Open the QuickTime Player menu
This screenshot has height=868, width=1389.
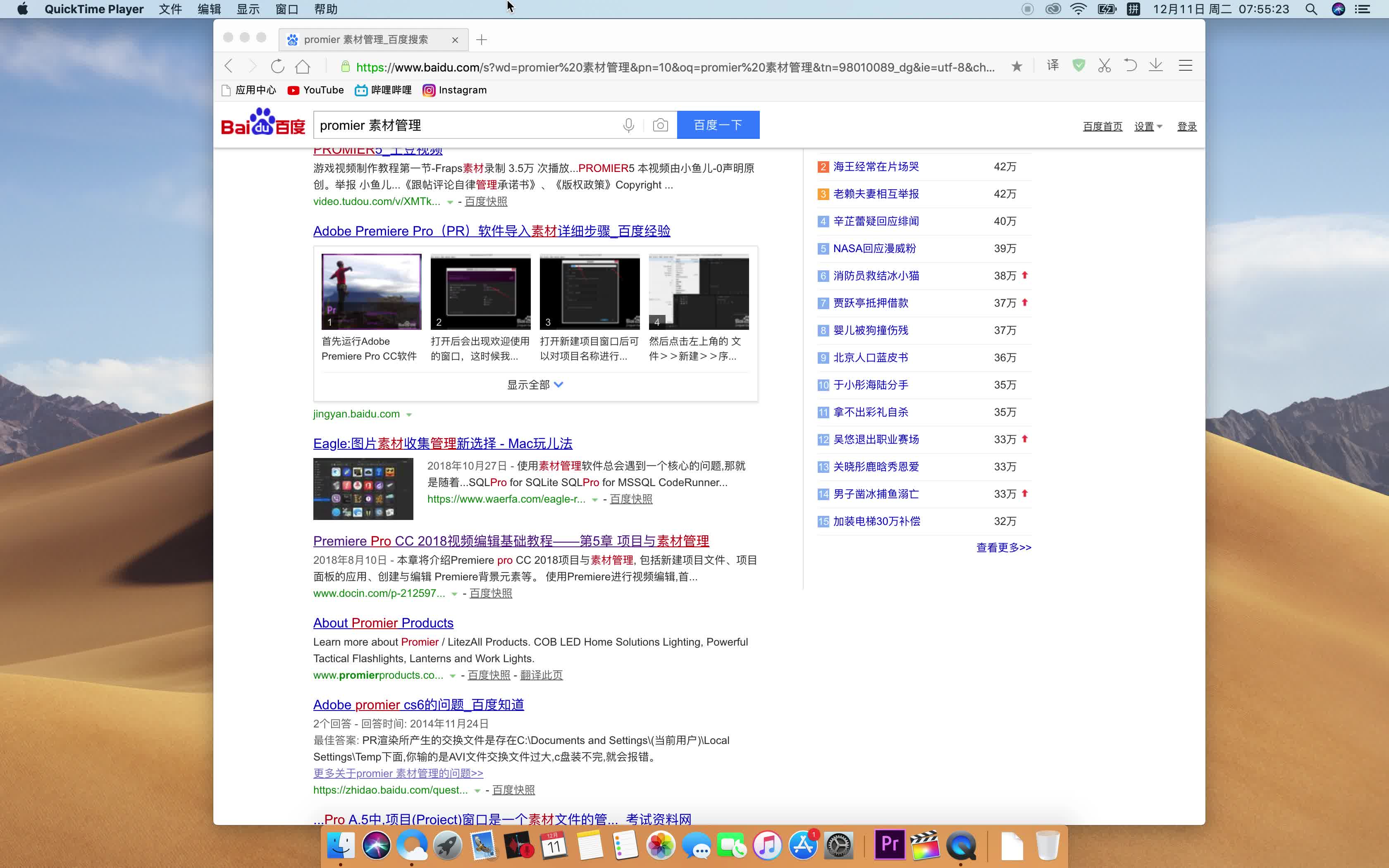(94, 9)
